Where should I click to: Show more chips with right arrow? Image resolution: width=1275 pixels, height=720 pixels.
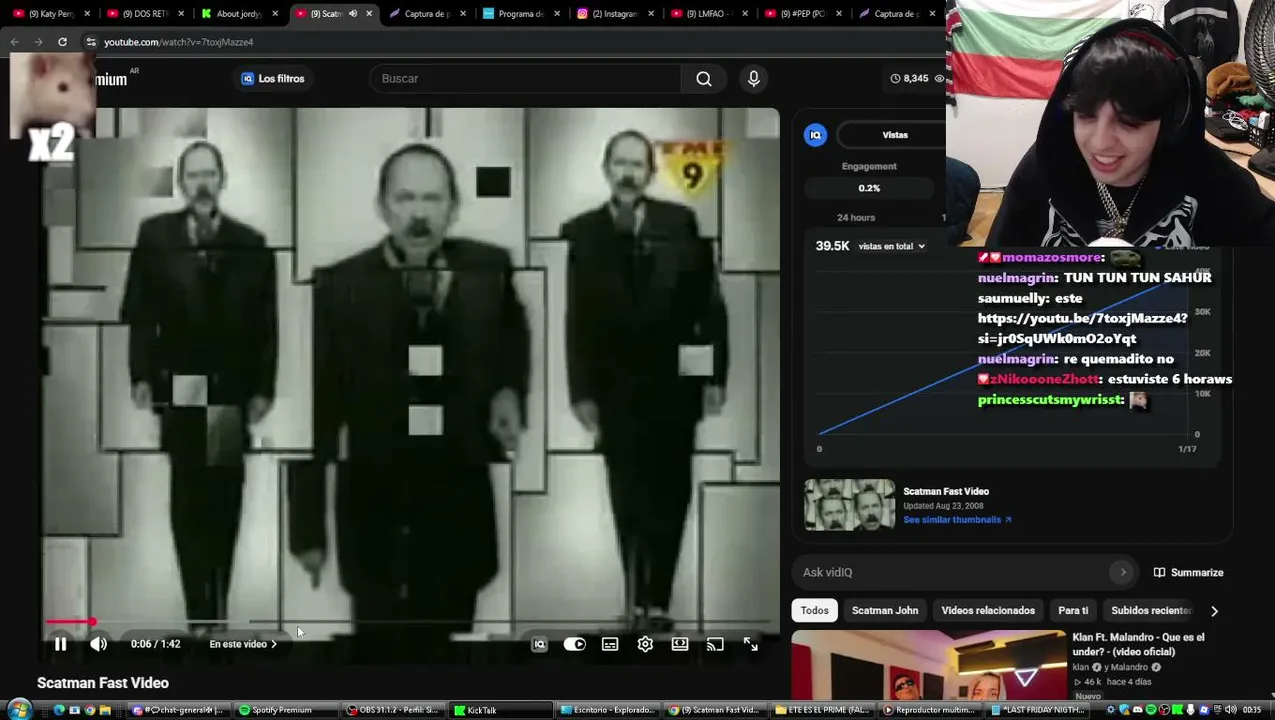(1214, 611)
